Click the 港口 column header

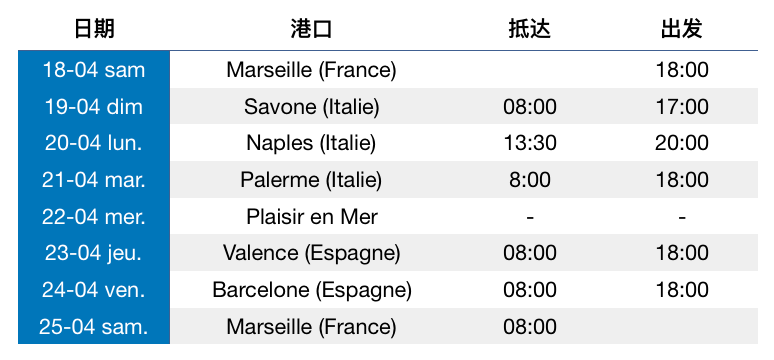click(311, 29)
